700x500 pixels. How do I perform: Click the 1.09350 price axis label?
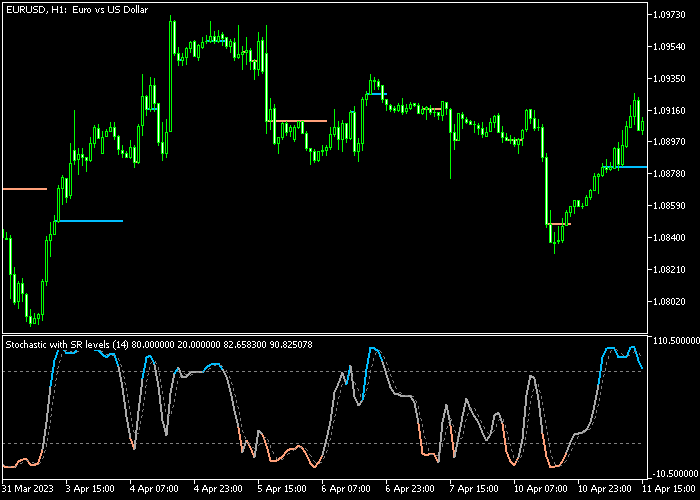(x=669, y=79)
